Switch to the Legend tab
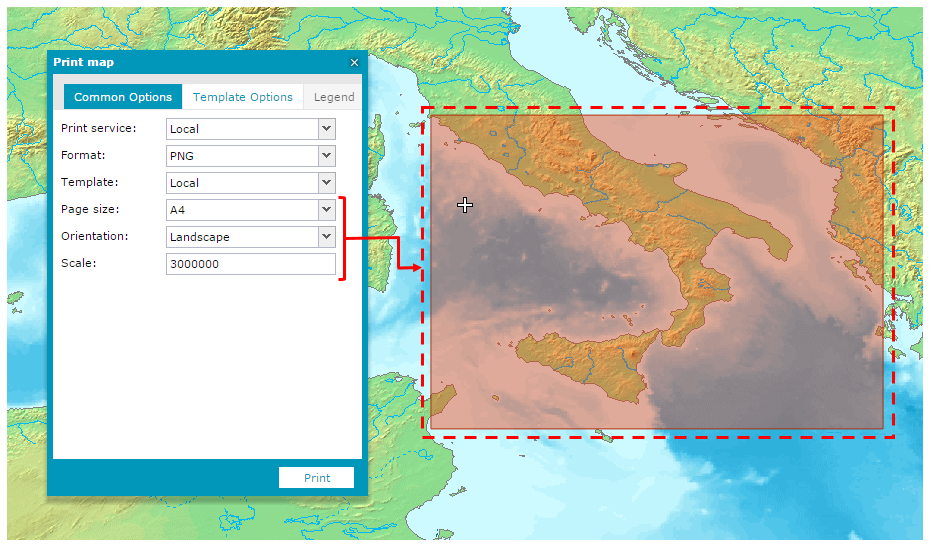The width and height of the screenshot is (930, 546). pyautogui.click(x=334, y=97)
